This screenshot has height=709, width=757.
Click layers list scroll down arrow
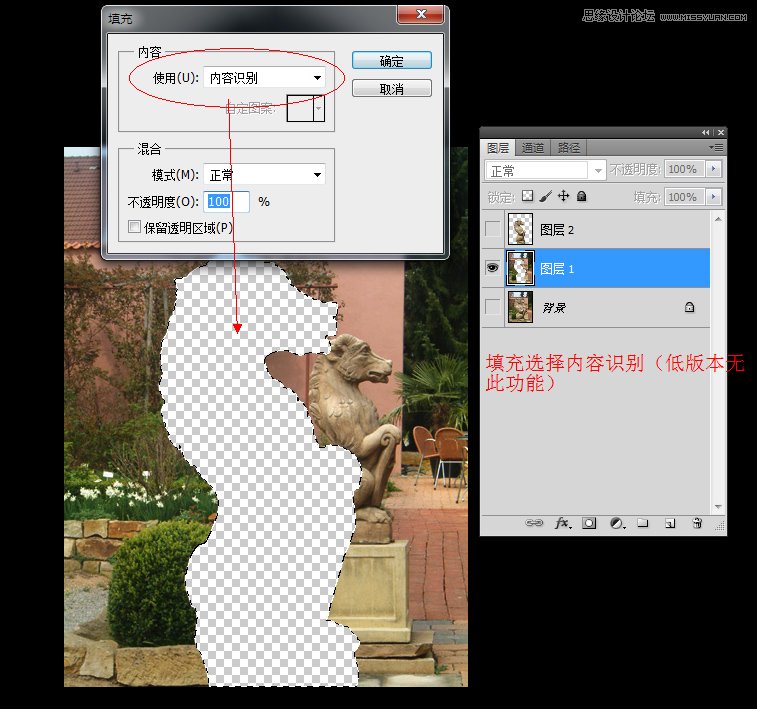tap(718, 507)
